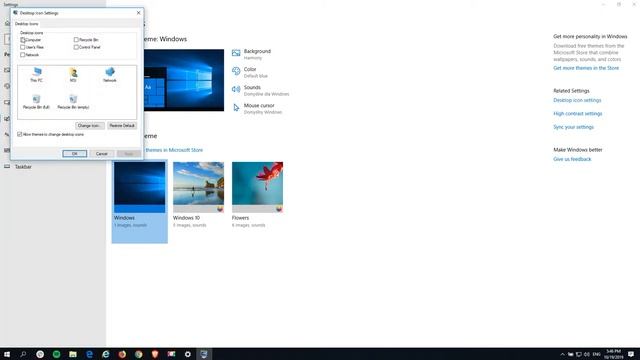This screenshot has height=360, width=640.
Task: Show hidden system tray icons
Action: pos(562,354)
